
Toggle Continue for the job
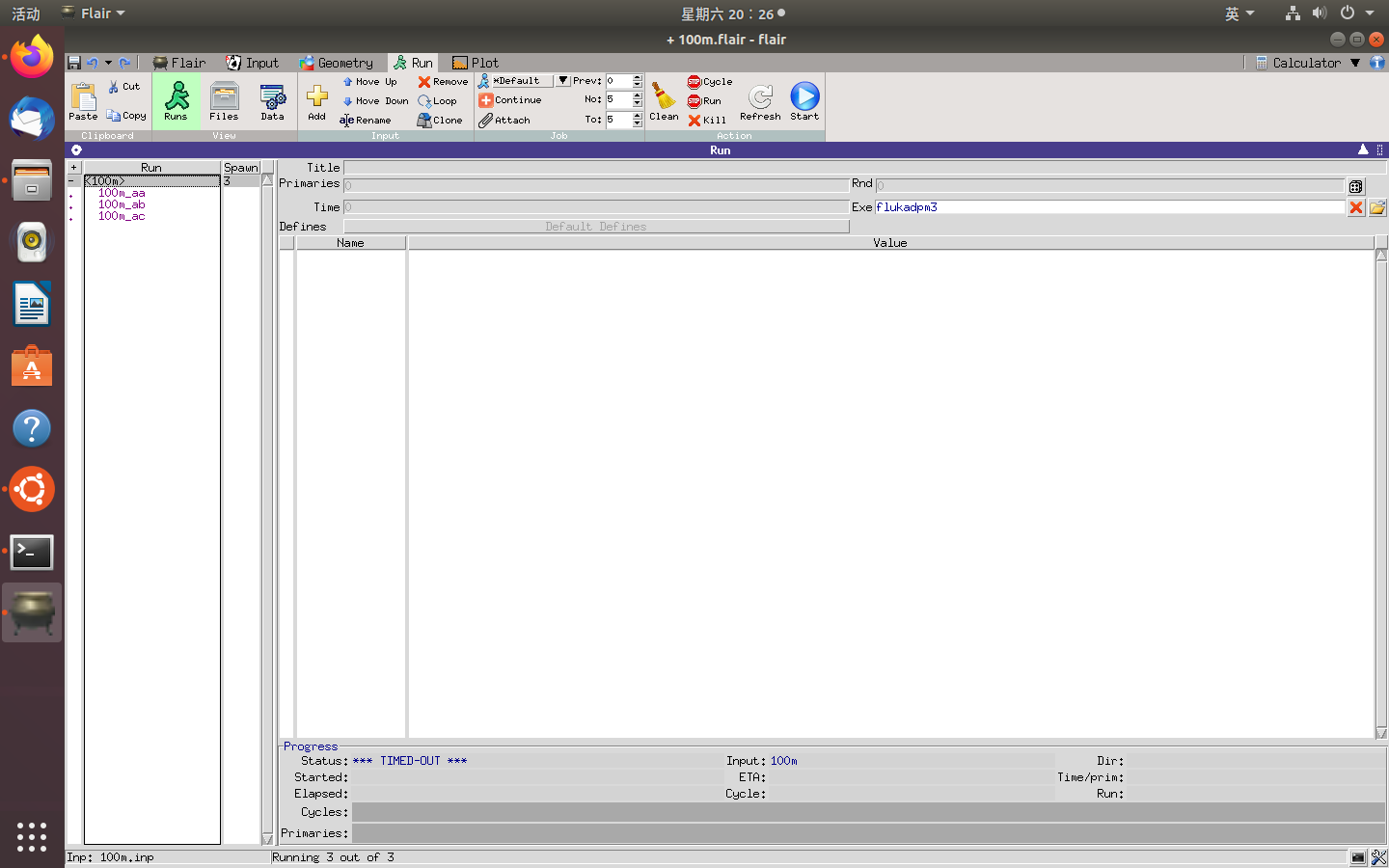pos(510,100)
